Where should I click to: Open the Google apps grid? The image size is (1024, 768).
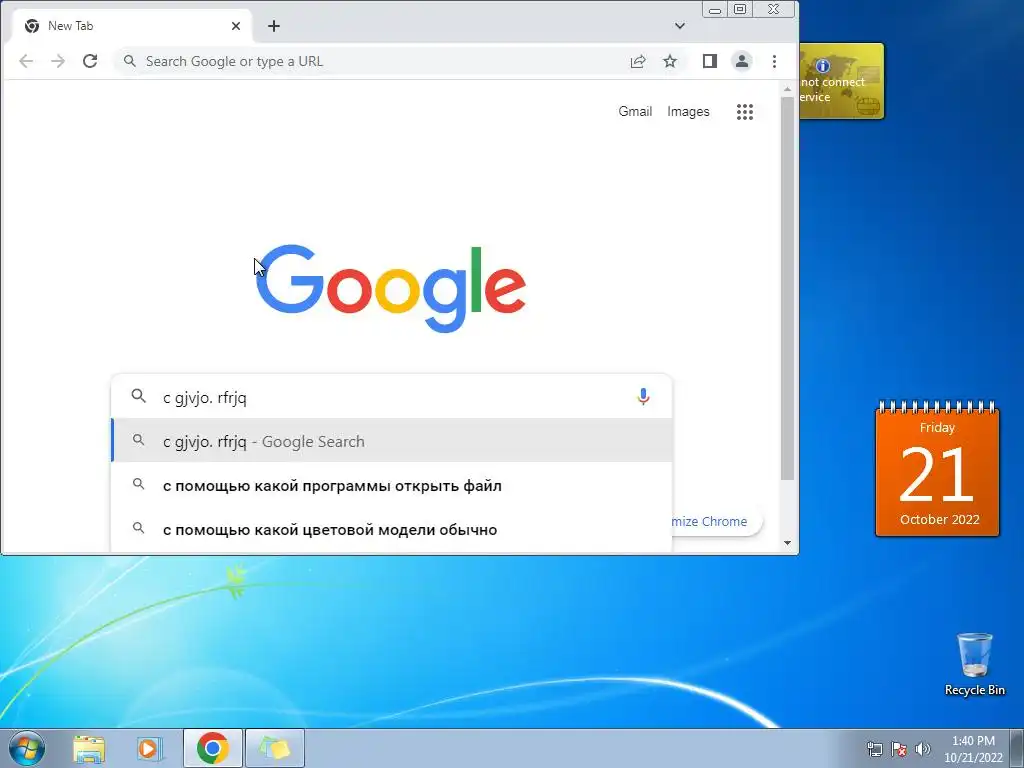click(x=745, y=112)
